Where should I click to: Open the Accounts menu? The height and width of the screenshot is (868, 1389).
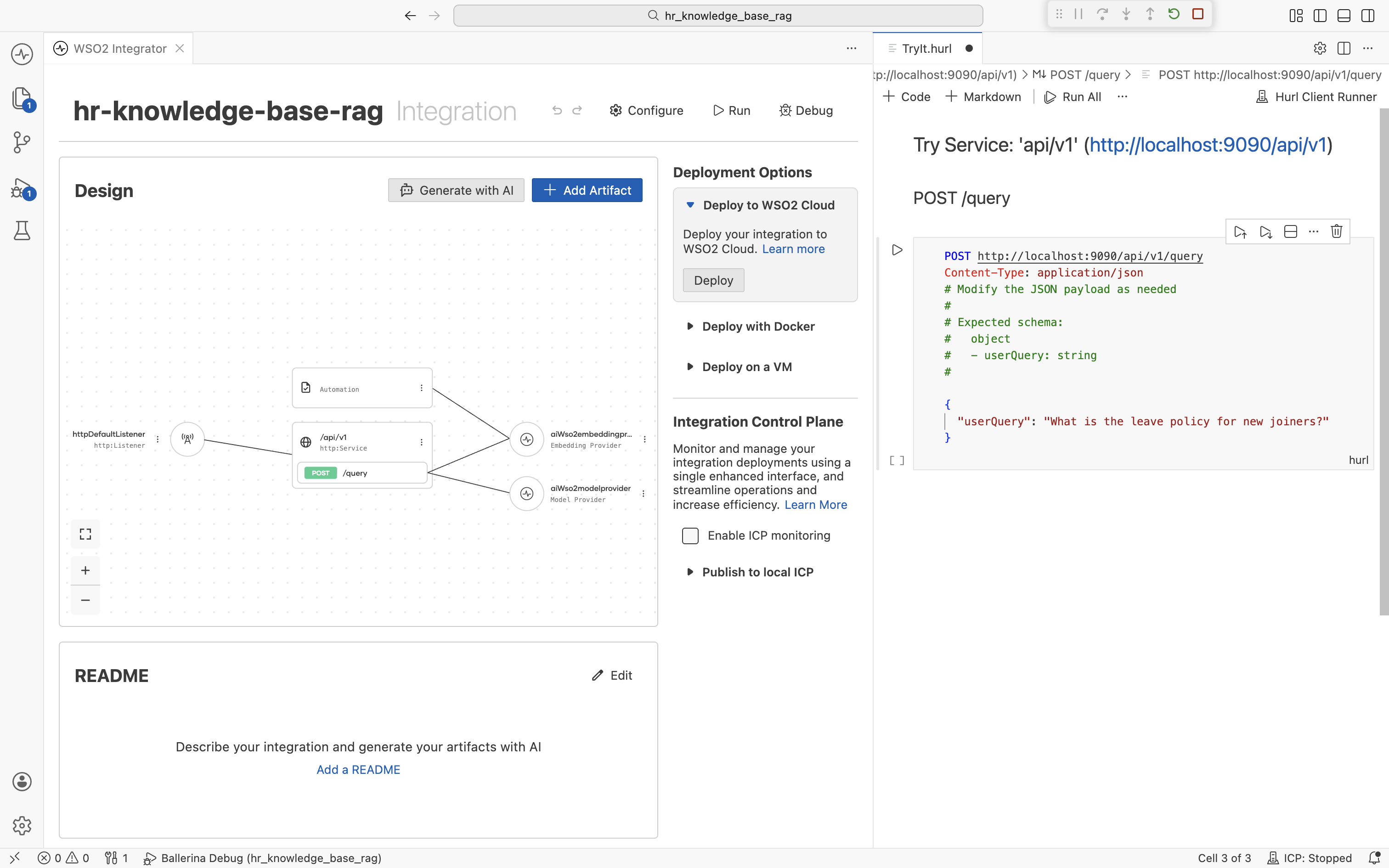pyautogui.click(x=22, y=781)
